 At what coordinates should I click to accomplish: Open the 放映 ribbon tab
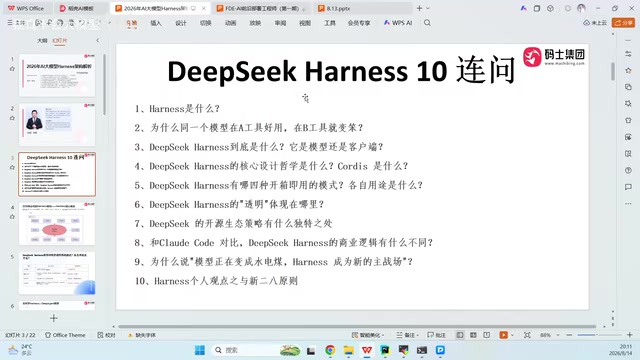[x=256, y=23]
